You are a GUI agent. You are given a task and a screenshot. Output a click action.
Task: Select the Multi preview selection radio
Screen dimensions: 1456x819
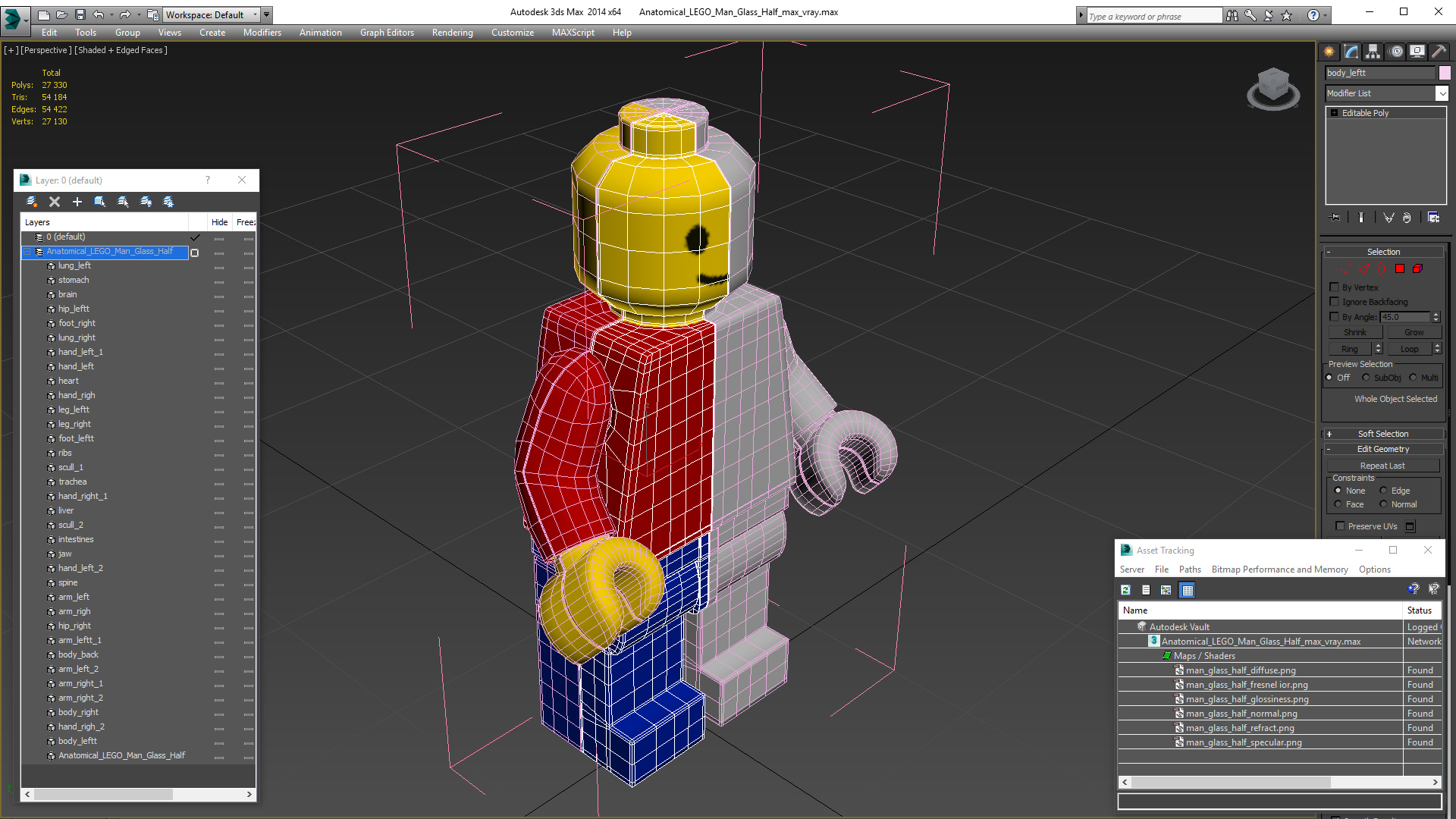(x=1413, y=378)
